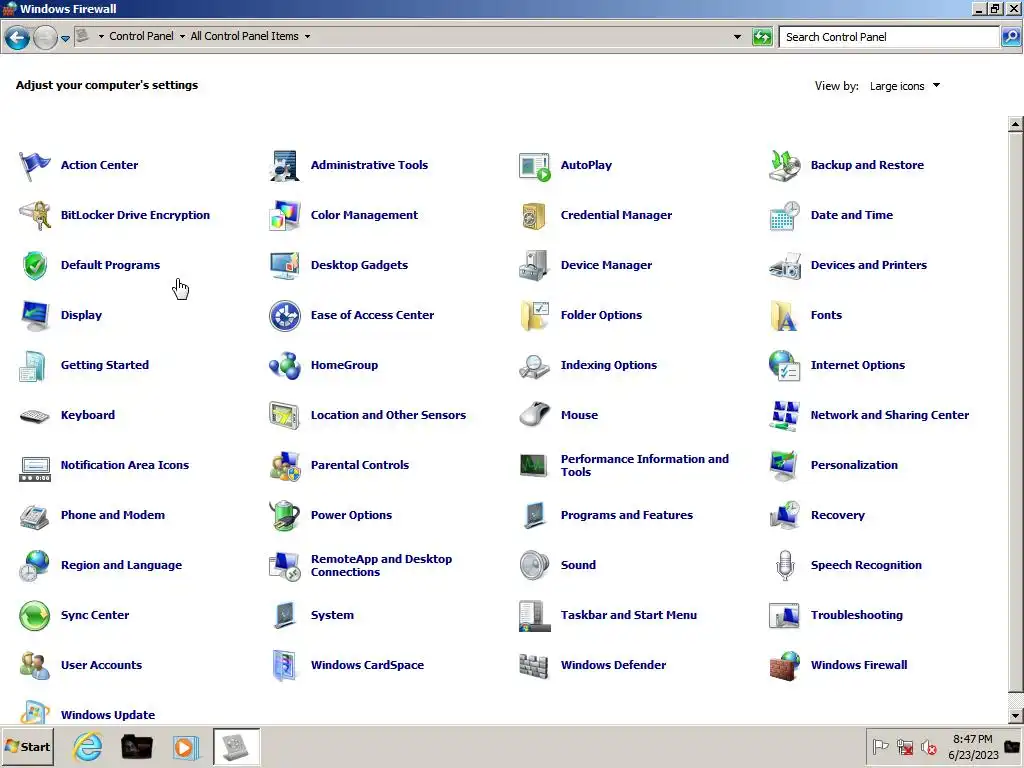Click the Network and Sharing Center link
Screen dimensions: 1024x768
coord(889,415)
